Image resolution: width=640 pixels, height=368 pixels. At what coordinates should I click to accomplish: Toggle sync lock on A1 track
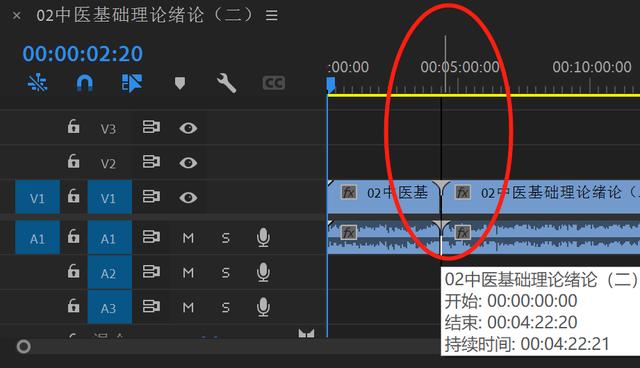[151, 237]
